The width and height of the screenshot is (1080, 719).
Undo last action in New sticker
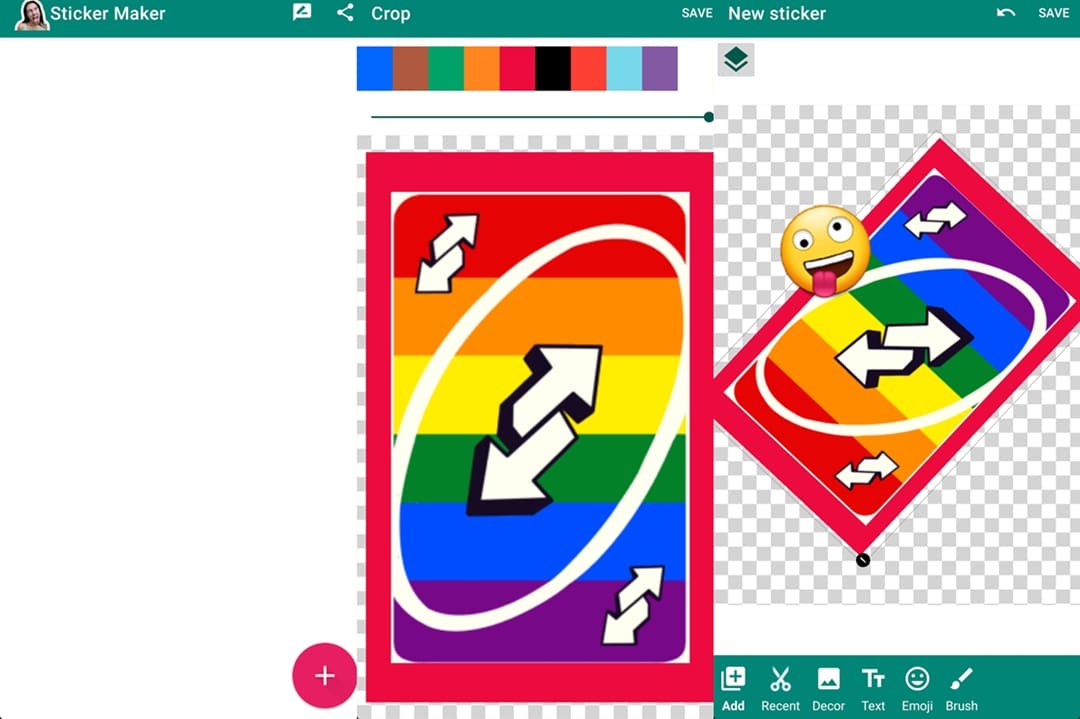click(1005, 13)
